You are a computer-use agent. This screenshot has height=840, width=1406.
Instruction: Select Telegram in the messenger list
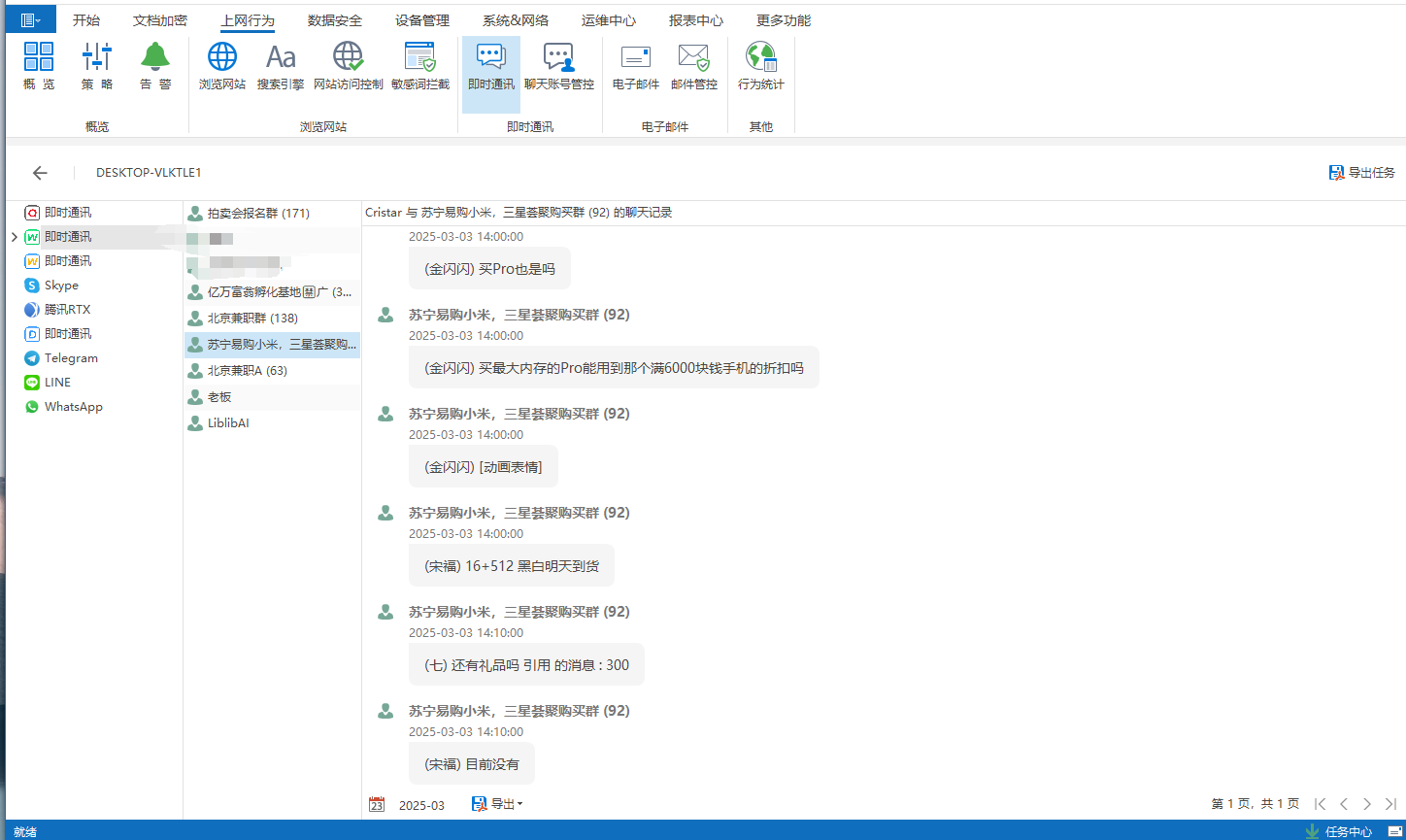(71, 358)
